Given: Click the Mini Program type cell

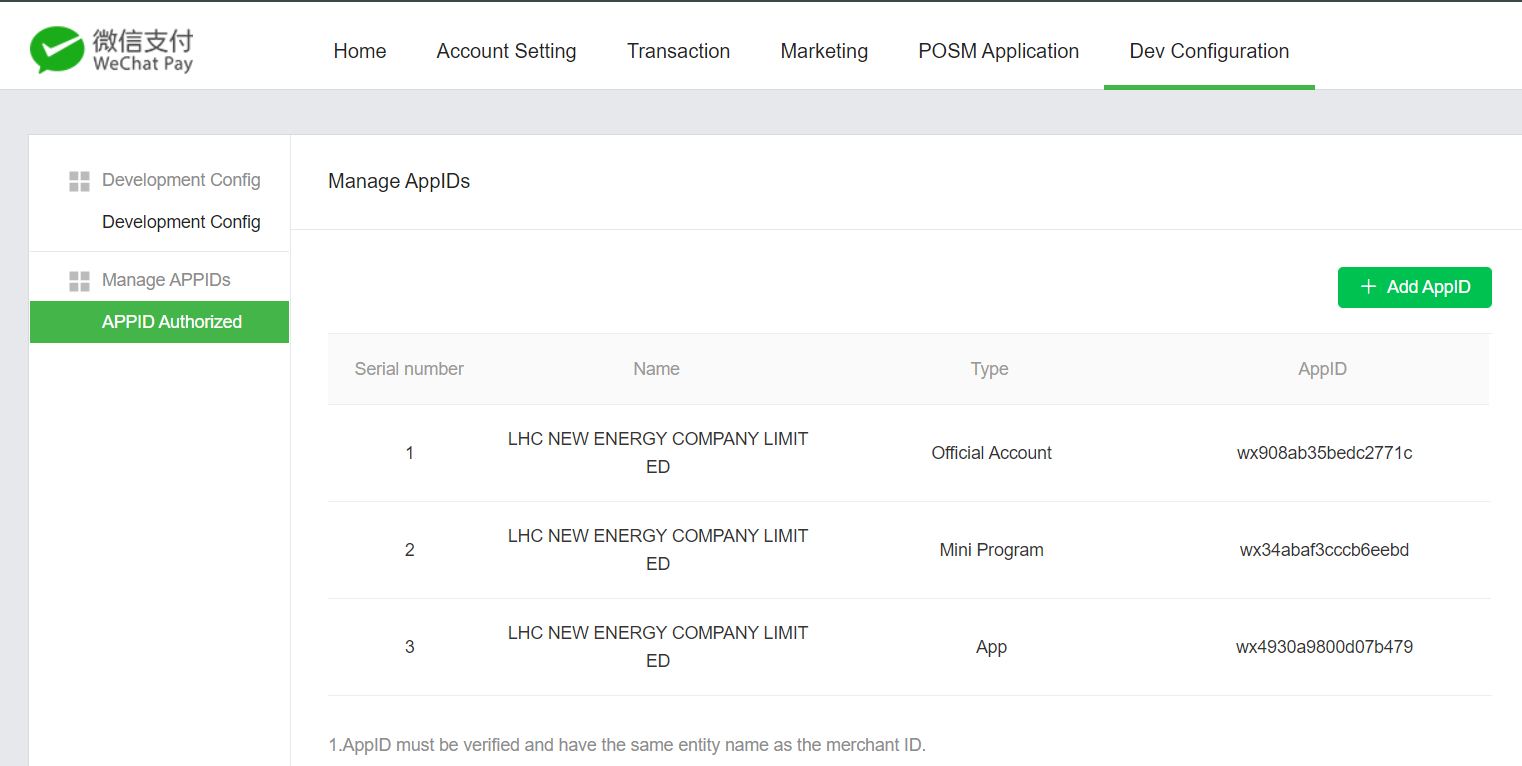Looking at the screenshot, I should (x=991, y=550).
